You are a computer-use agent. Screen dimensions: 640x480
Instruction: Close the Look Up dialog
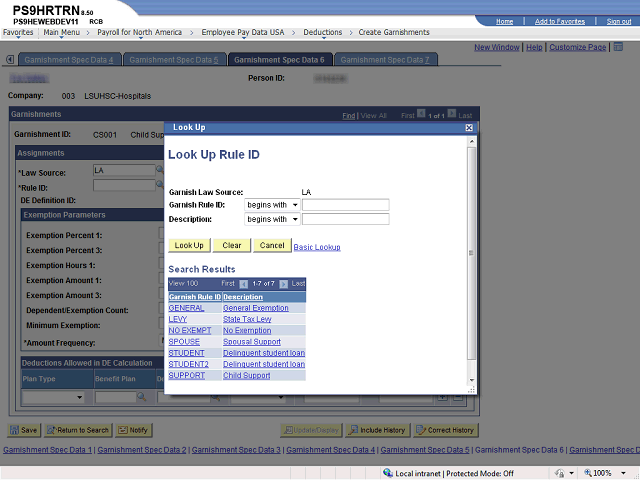click(469, 128)
